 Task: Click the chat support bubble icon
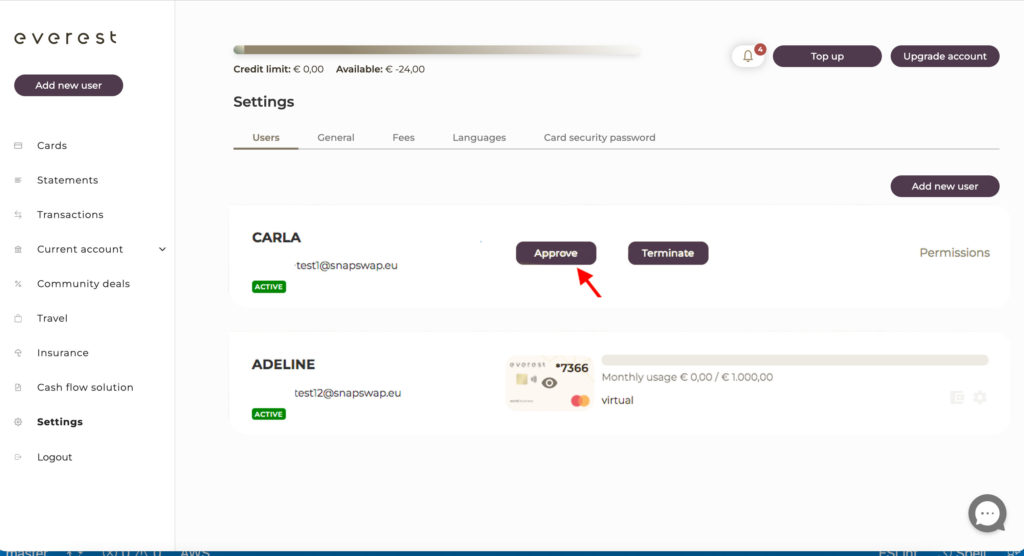pyautogui.click(x=987, y=513)
